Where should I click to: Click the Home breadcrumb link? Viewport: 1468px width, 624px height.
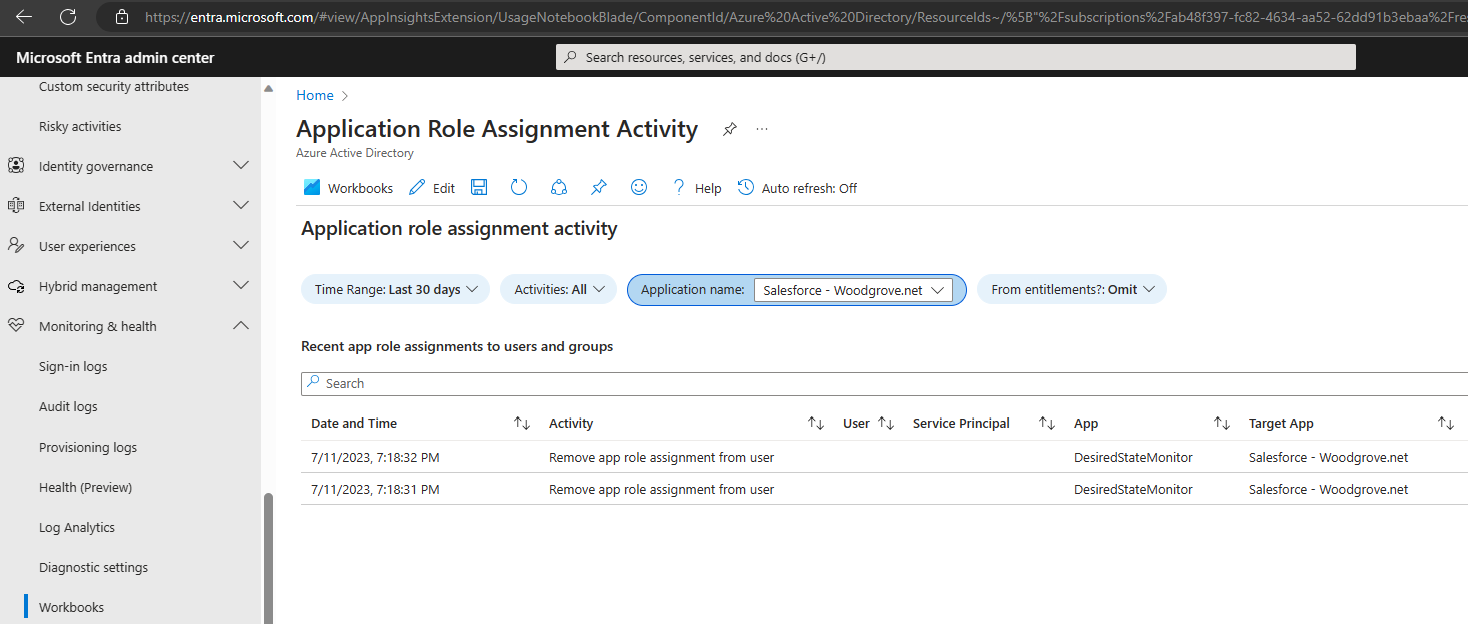[x=315, y=96]
